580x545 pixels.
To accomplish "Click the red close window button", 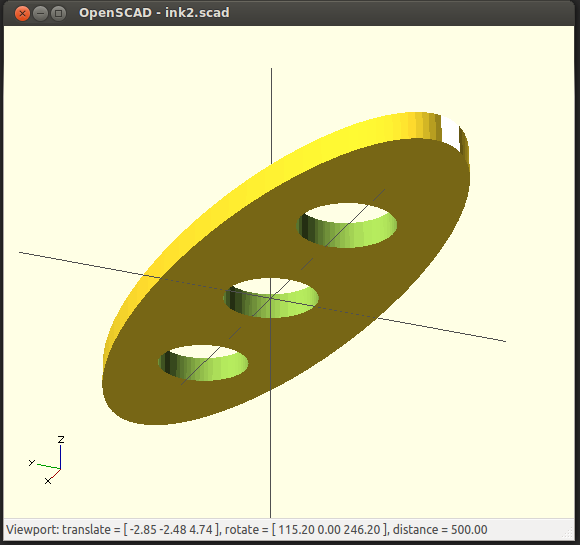I will [22, 14].
